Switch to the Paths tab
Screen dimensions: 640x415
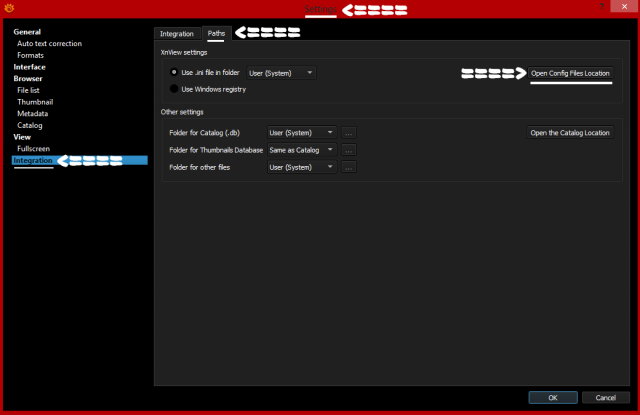pos(216,33)
